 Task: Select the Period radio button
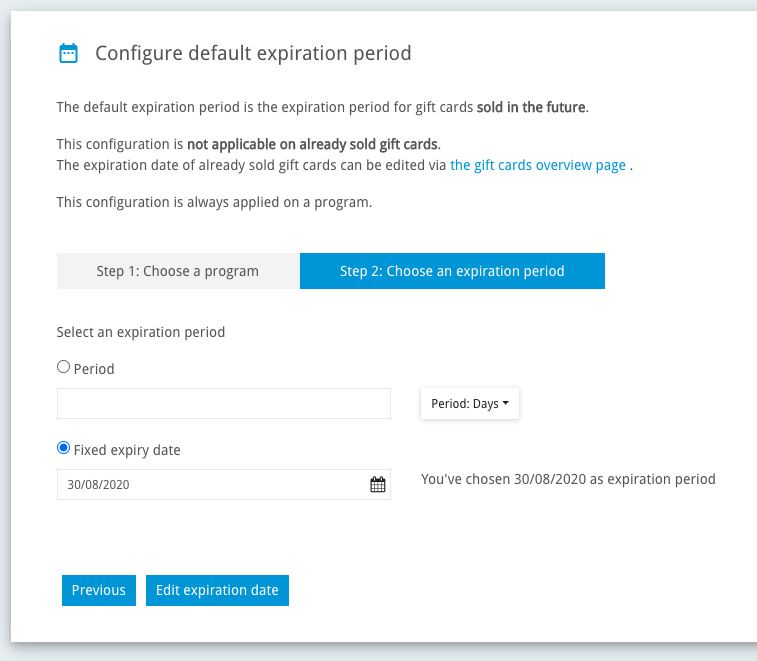point(63,367)
